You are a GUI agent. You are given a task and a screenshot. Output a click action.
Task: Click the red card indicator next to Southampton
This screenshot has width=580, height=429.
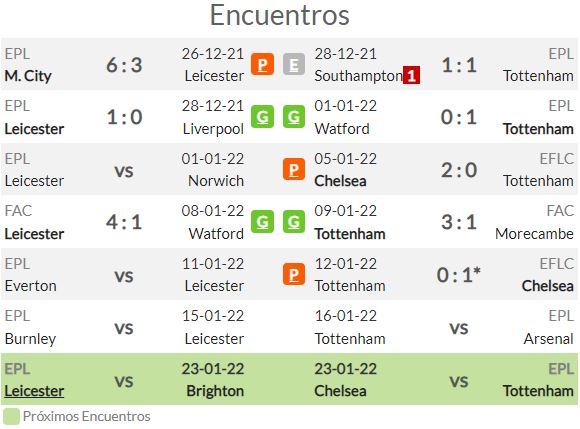(x=411, y=75)
